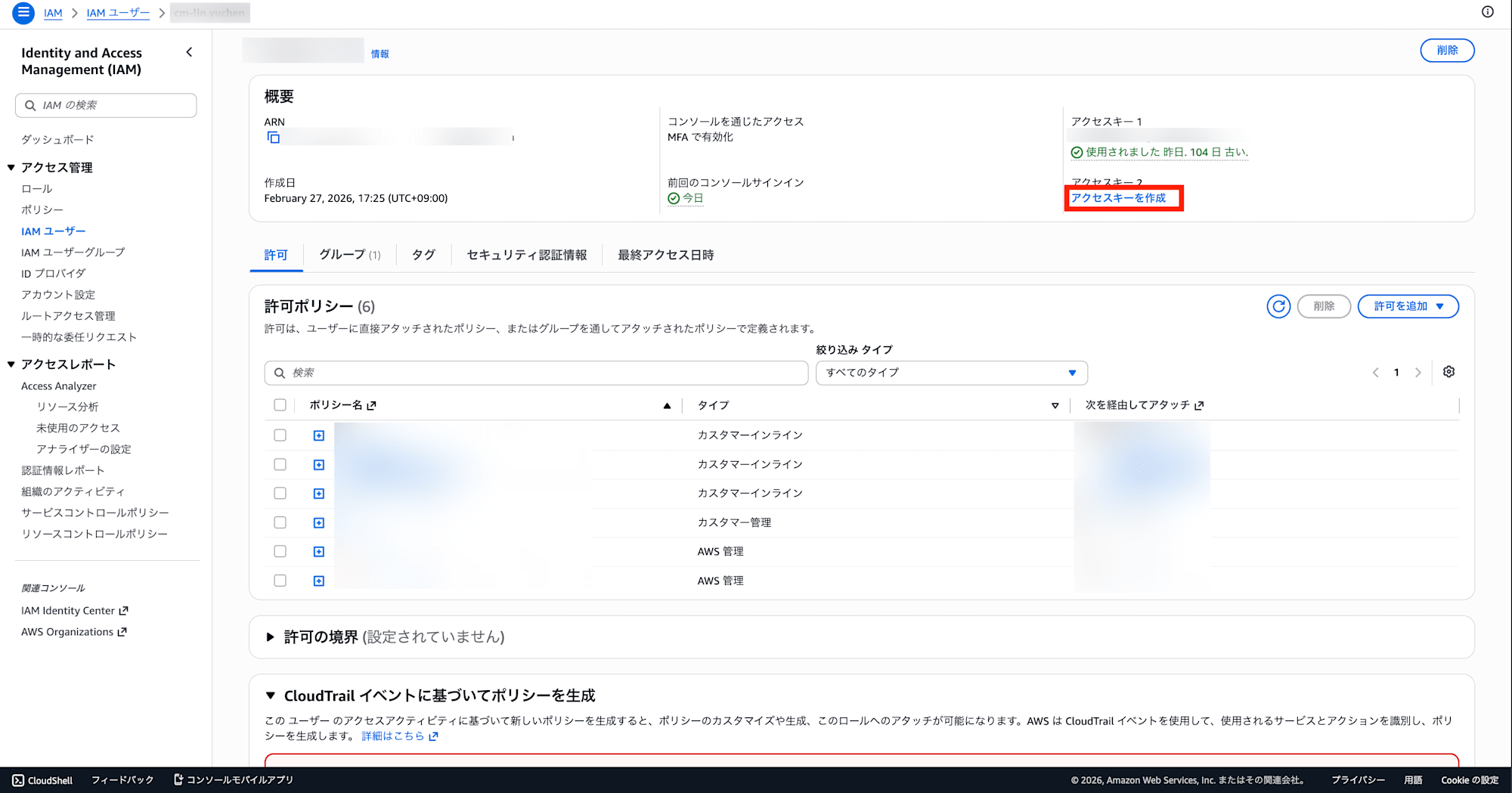This screenshot has width=1512, height=793.
Task: Check the third カスタマーインライン row checkbox
Action: [280, 493]
